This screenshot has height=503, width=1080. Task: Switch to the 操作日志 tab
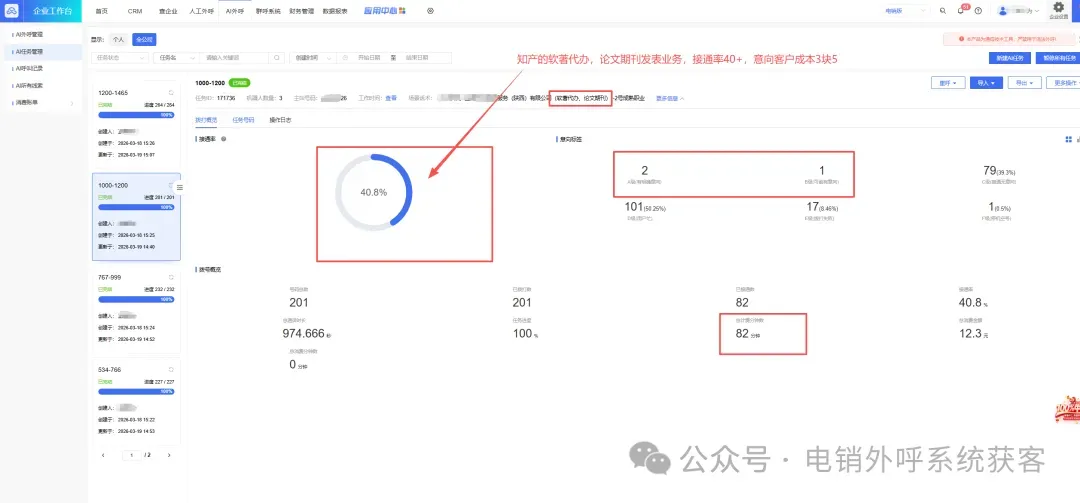(x=280, y=119)
